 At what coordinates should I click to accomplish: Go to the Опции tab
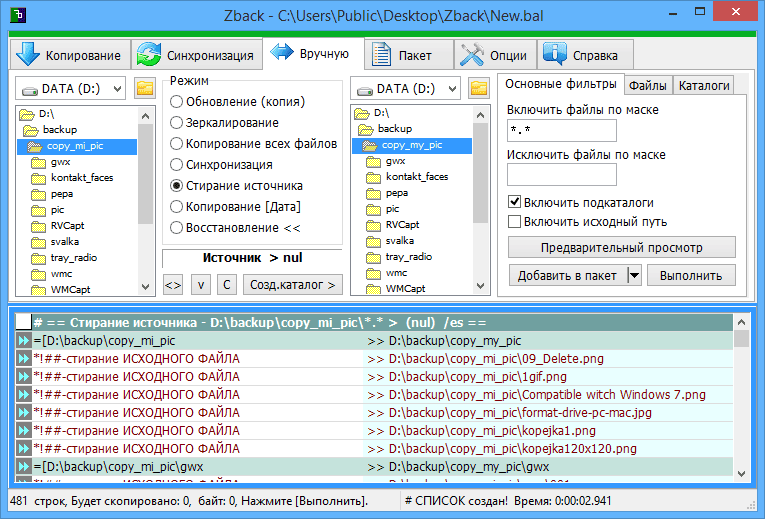495,55
